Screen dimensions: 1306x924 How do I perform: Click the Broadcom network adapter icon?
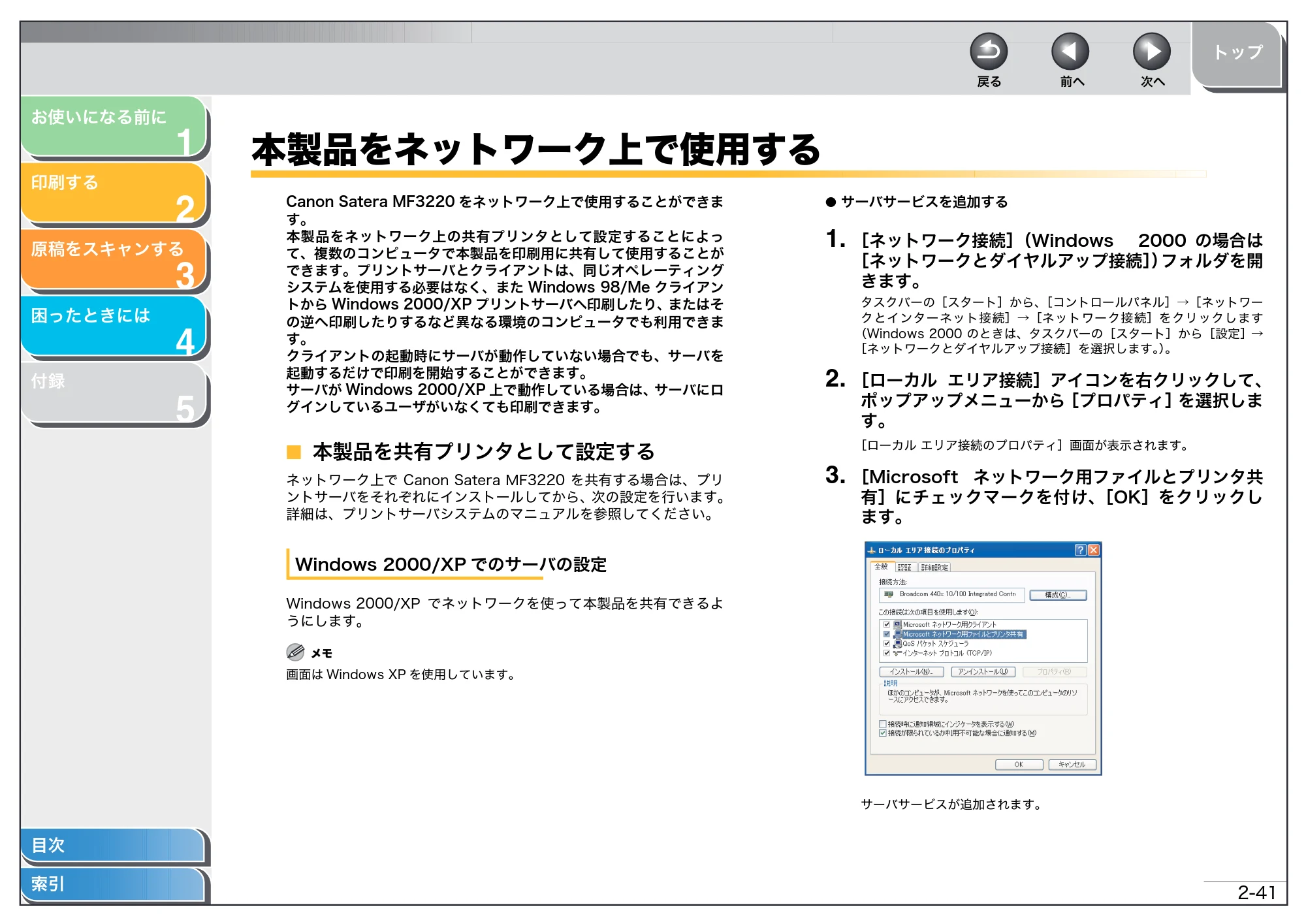pyautogui.click(x=889, y=594)
